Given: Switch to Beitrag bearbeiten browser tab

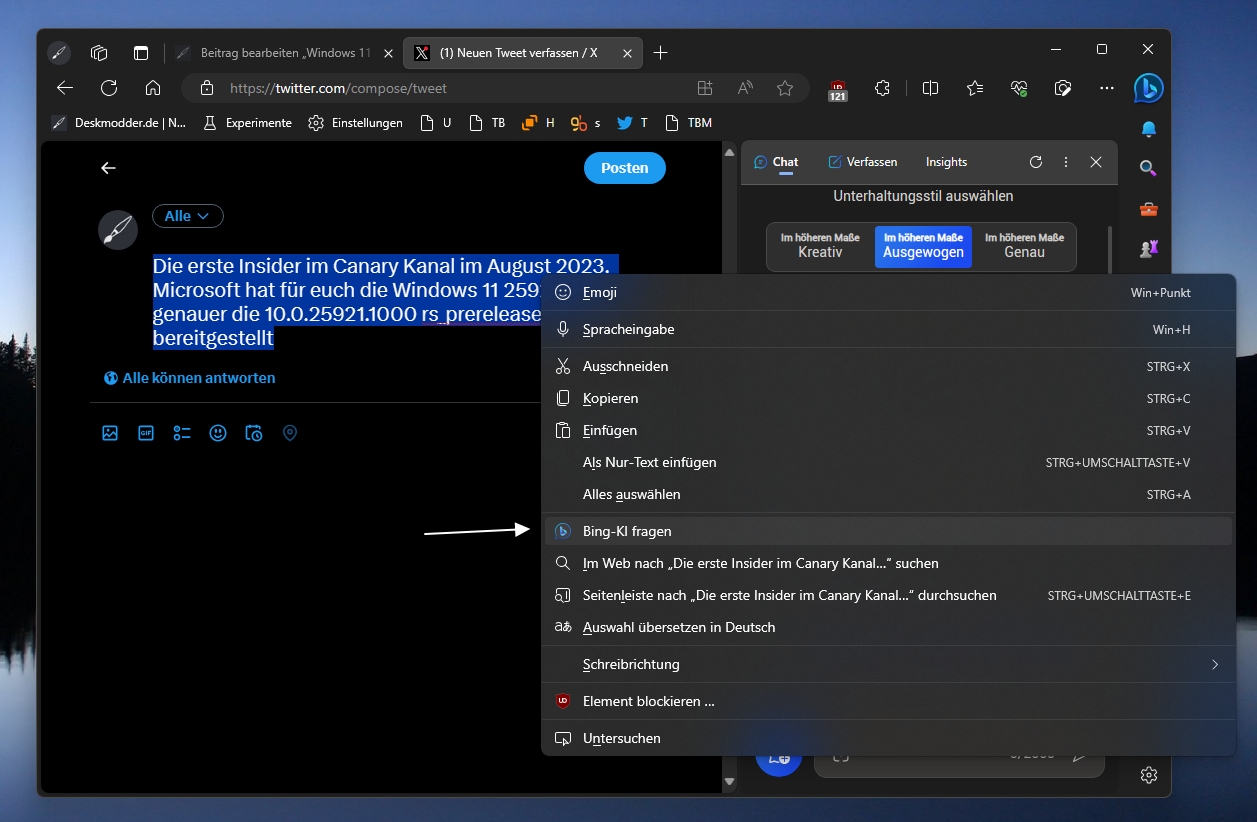Looking at the screenshot, I should click(283, 53).
